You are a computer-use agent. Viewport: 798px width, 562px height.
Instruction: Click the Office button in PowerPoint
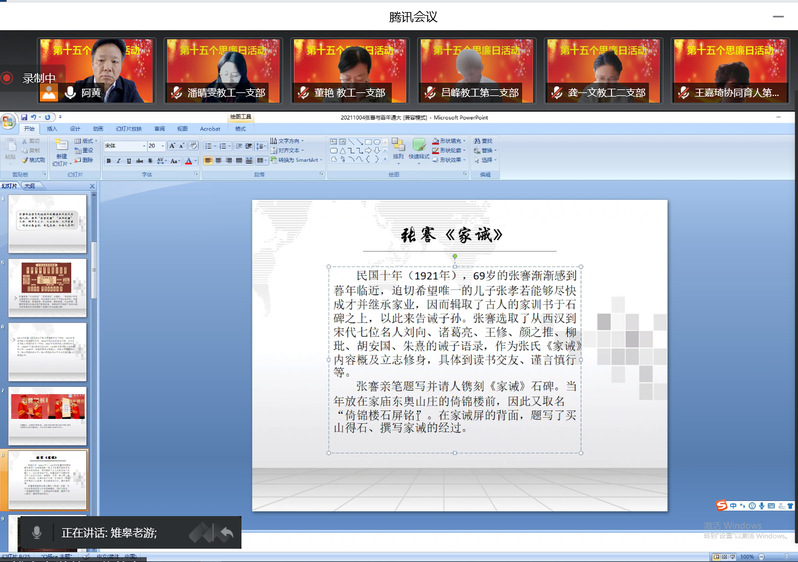tap(8, 122)
